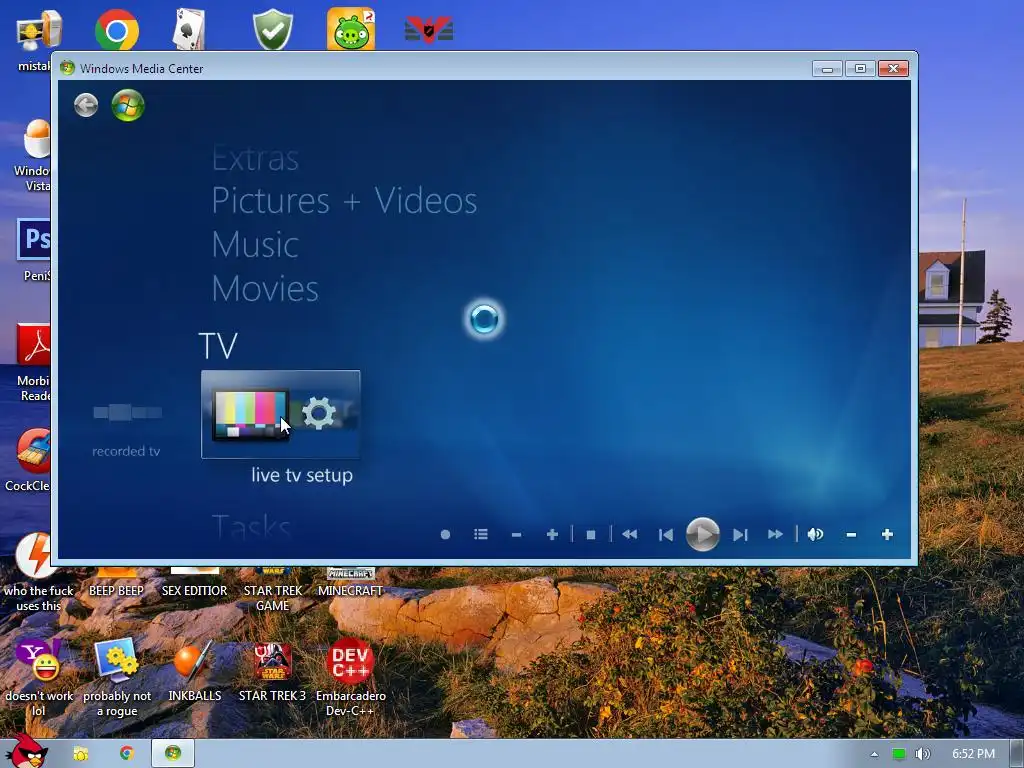Click the system tray volume icon

click(x=923, y=754)
